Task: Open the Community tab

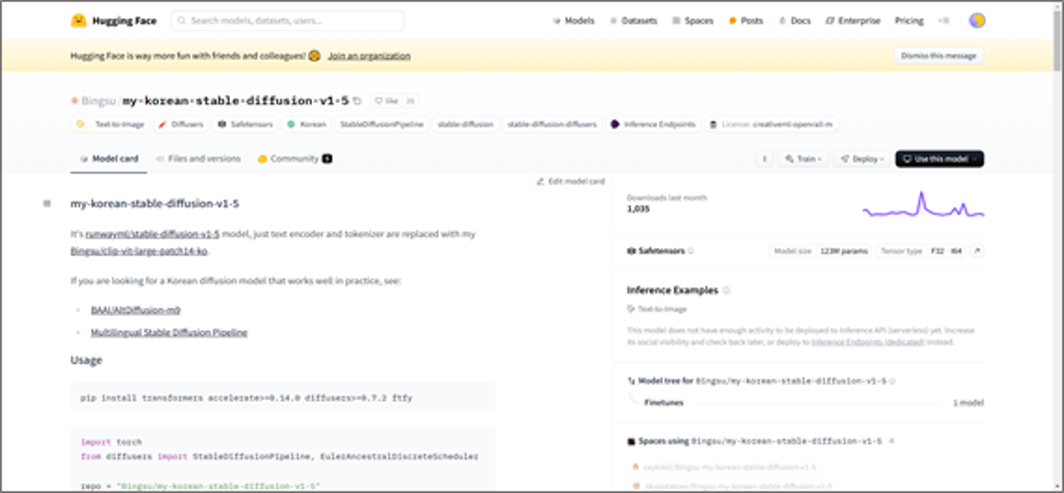Action: tap(294, 159)
